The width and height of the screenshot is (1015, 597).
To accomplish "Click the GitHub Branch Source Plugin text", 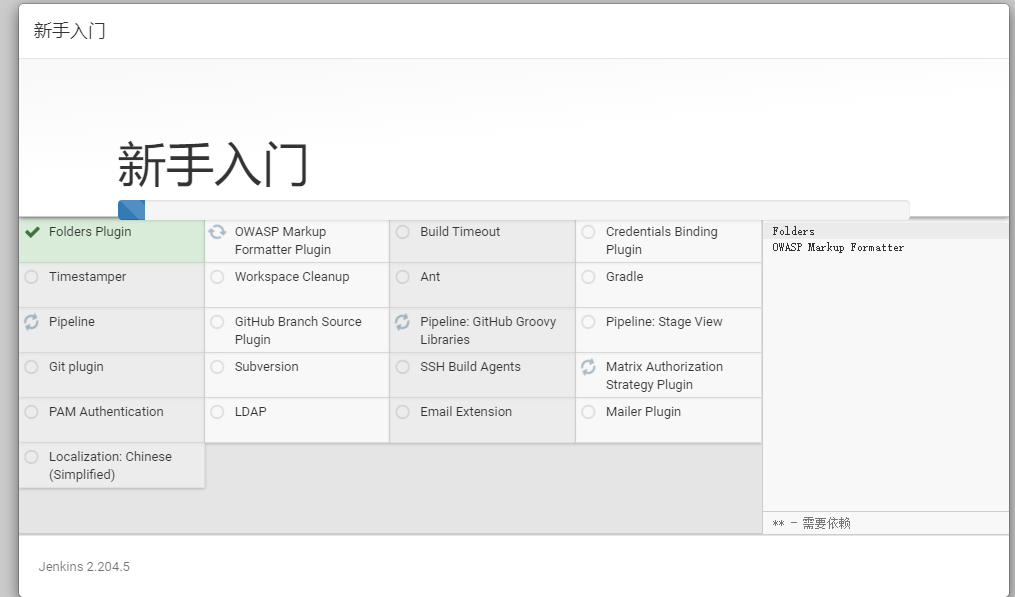I will point(298,330).
